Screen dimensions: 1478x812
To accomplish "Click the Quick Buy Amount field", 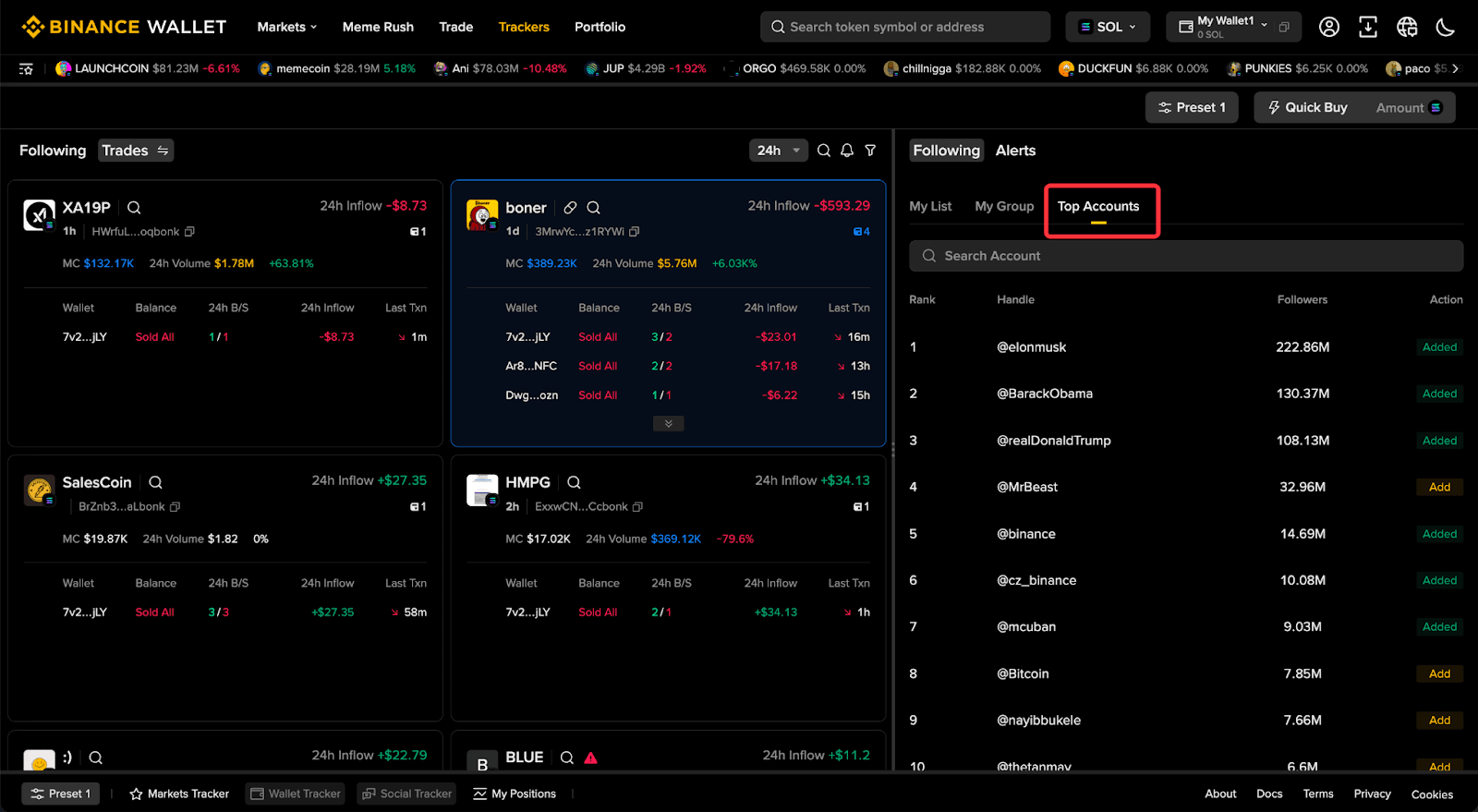I will tap(1409, 107).
